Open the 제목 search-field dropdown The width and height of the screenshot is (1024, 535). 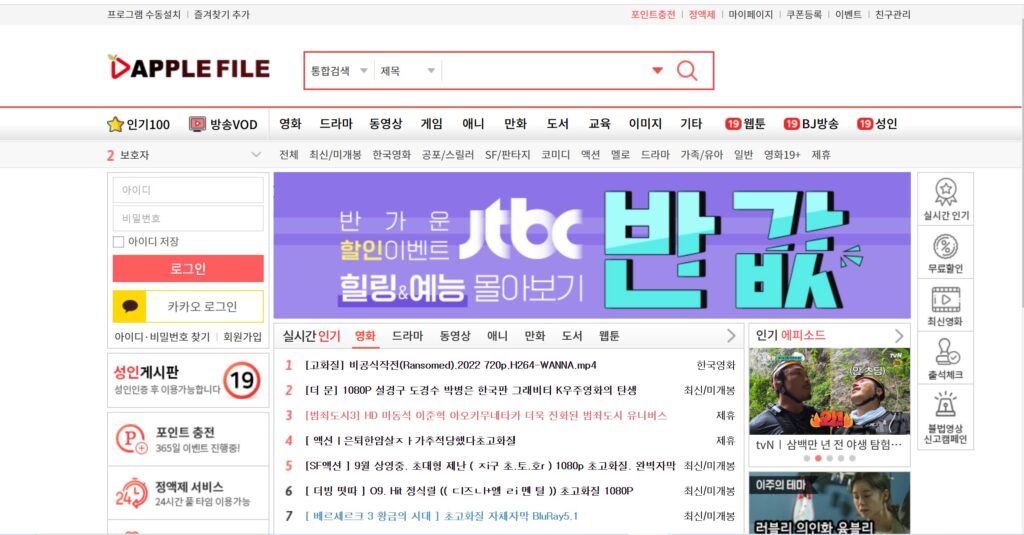[x=408, y=71]
